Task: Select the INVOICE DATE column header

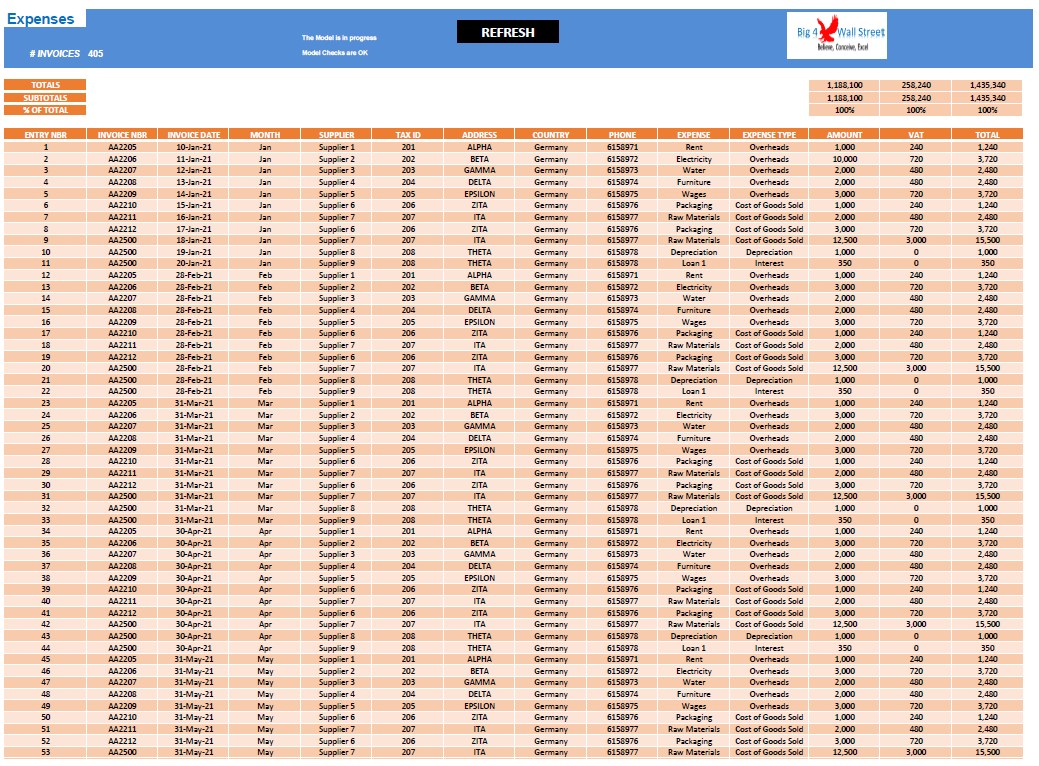Action: [193, 135]
